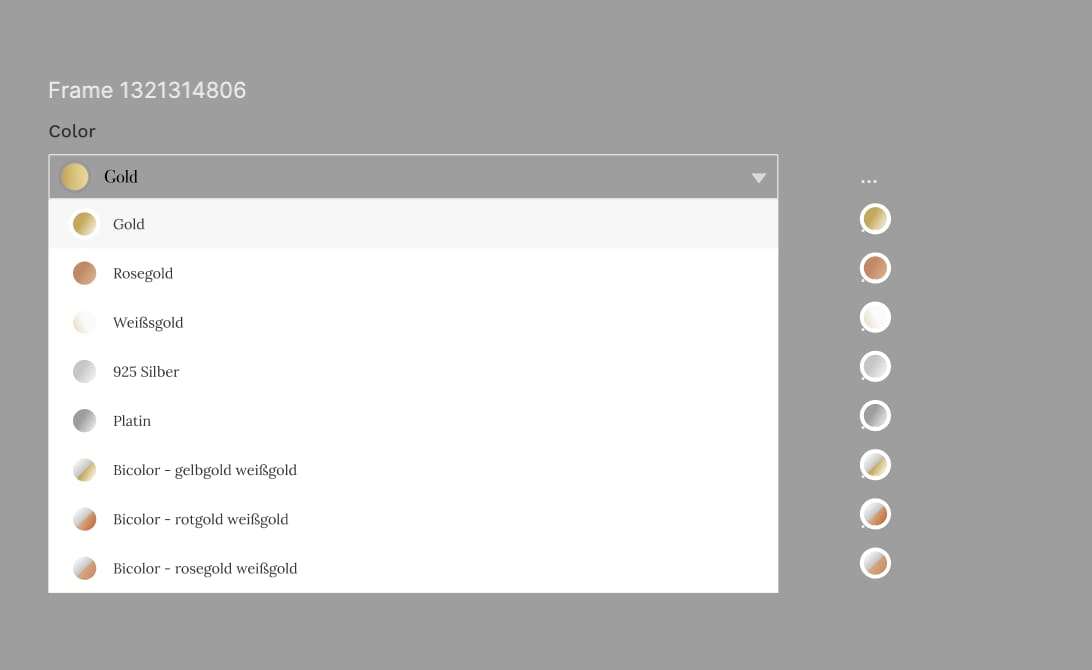Select the 925 Silber option
Viewport: 1092px width, 670px height.
(x=413, y=371)
